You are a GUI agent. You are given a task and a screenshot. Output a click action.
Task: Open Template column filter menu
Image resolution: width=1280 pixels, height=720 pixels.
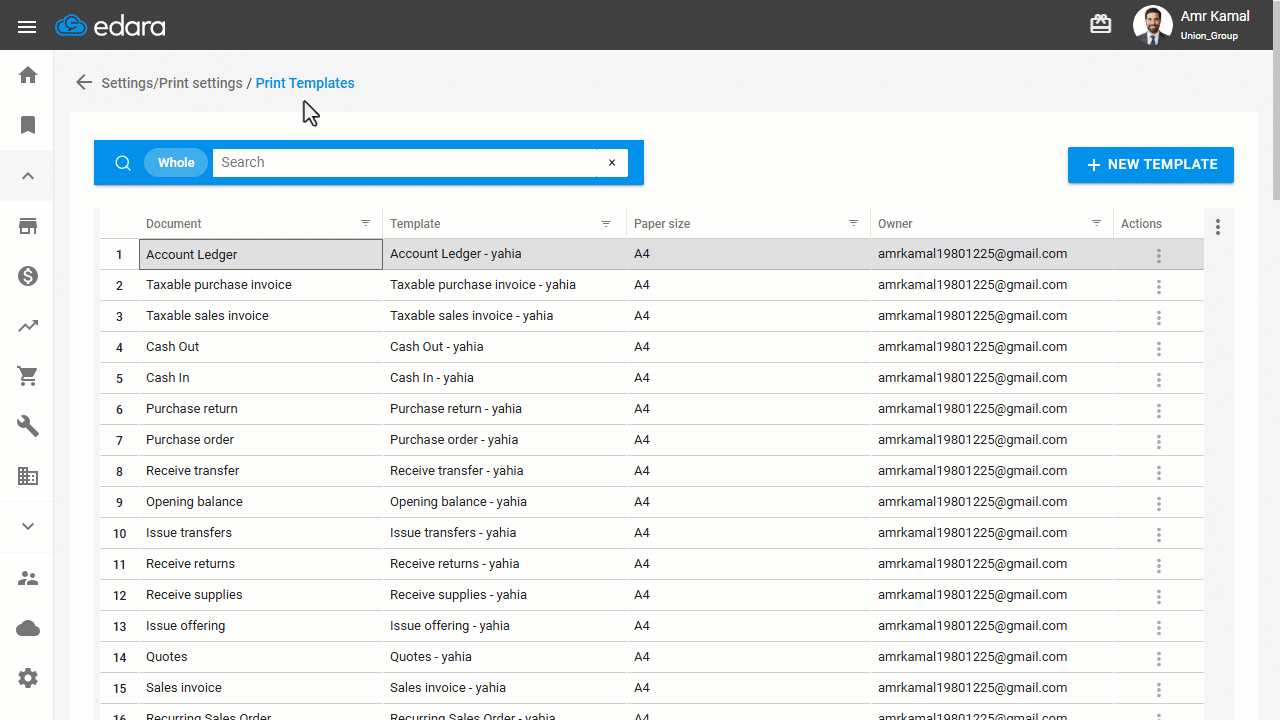(606, 224)
